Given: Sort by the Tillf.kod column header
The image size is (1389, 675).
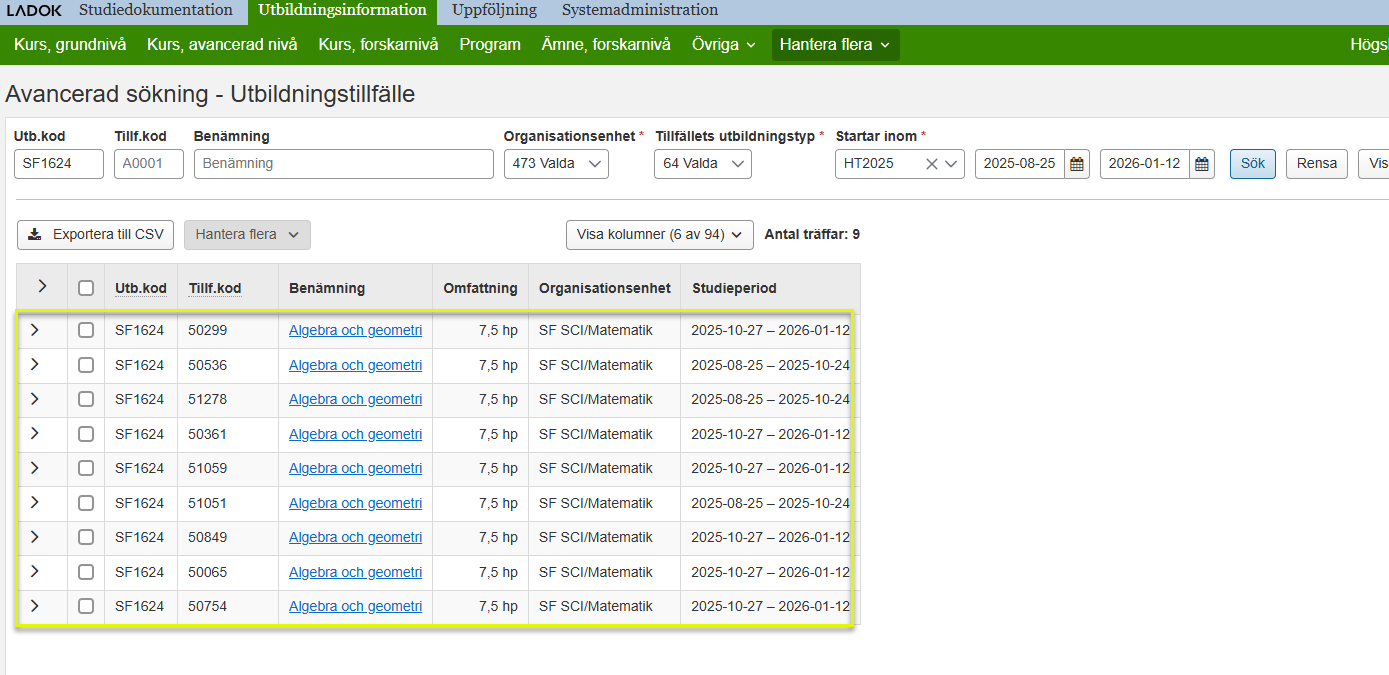Looking at the screenshot, I should [x=215, y=288].
